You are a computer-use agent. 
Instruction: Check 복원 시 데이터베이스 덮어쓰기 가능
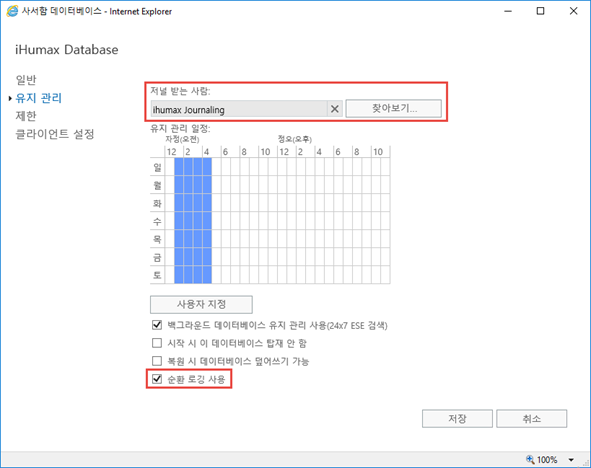click(157, 361)
